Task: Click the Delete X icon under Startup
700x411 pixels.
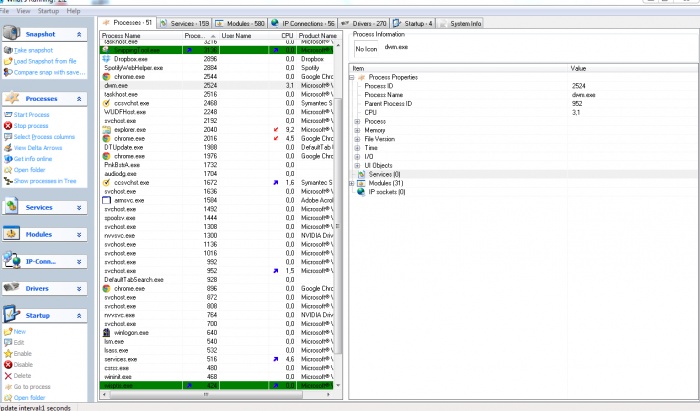Action: tap(8, 376)
